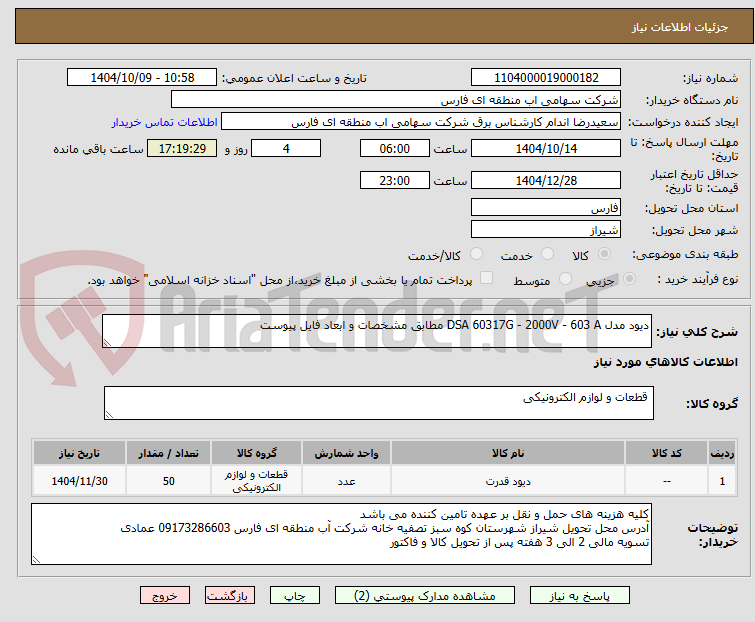Click the unit cell عدد
Screen dimensions: 755x622
click(346, 481)
